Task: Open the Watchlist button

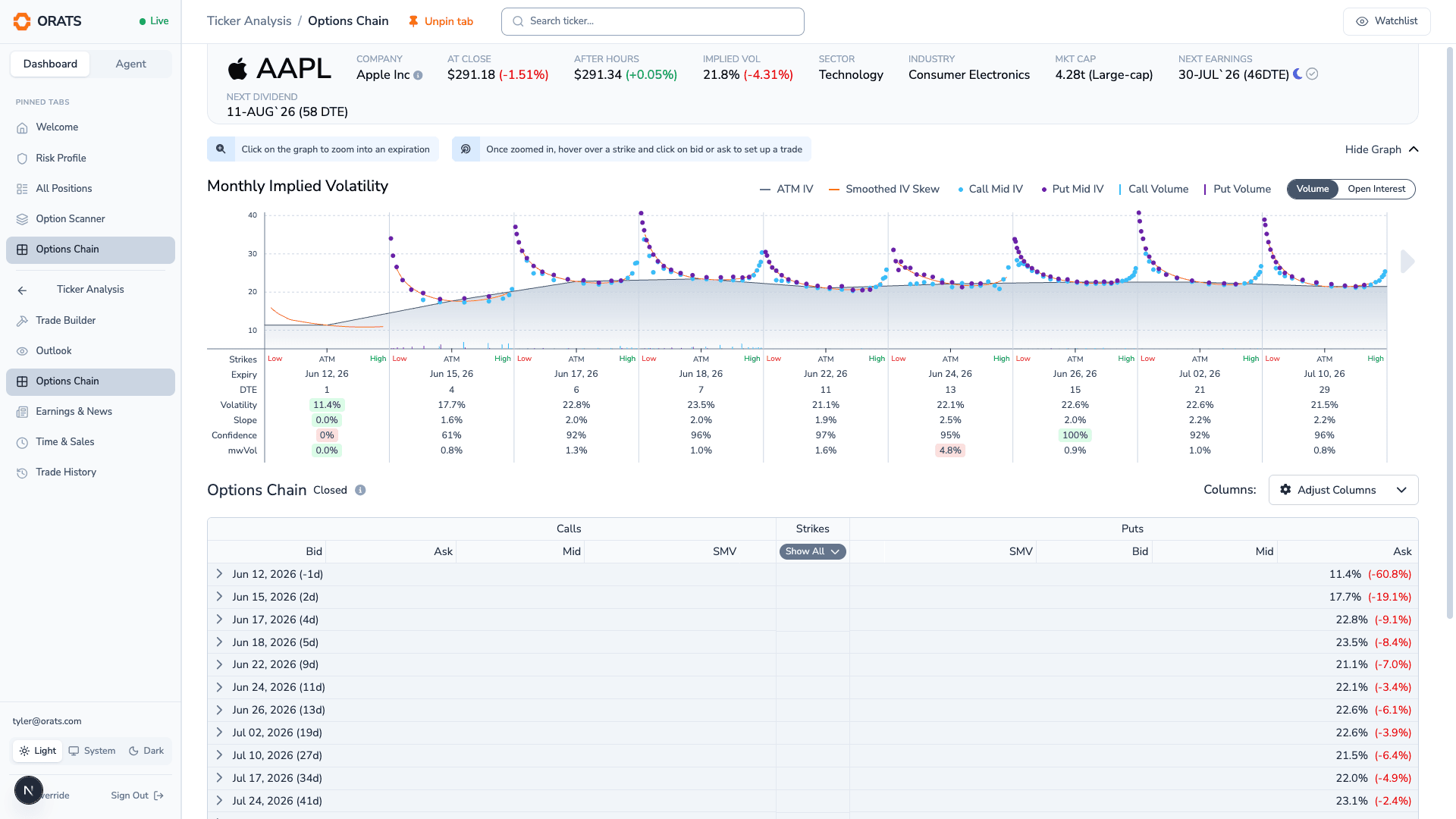Action: (1386, 21)
